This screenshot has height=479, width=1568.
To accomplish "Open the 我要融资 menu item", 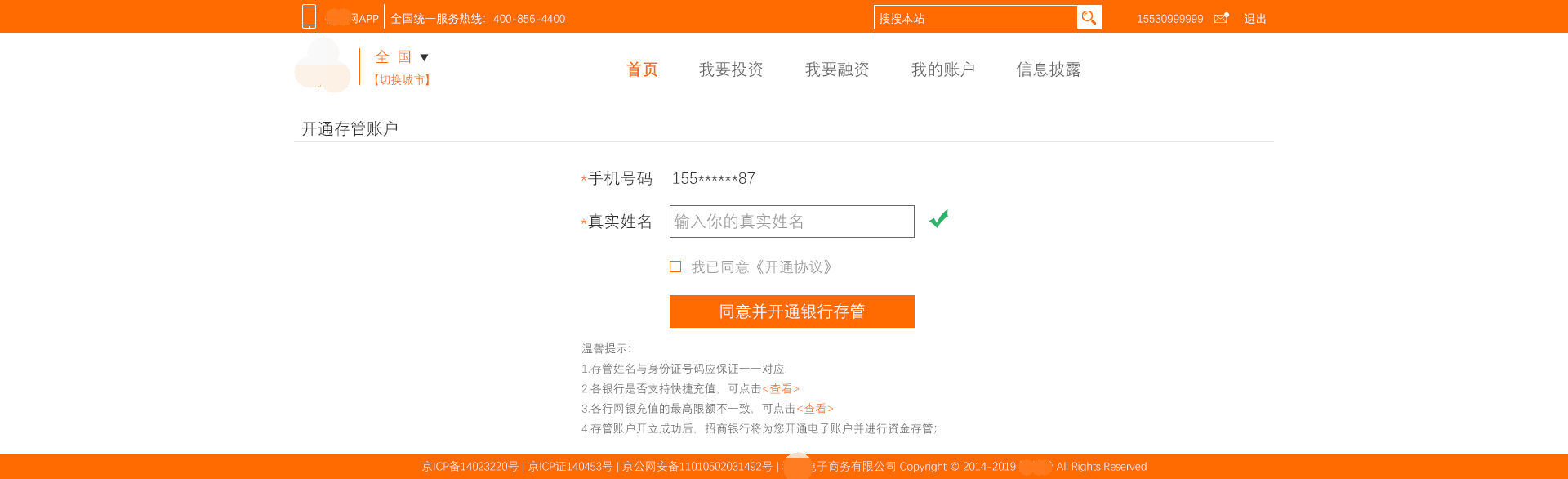I will point(837,69).
